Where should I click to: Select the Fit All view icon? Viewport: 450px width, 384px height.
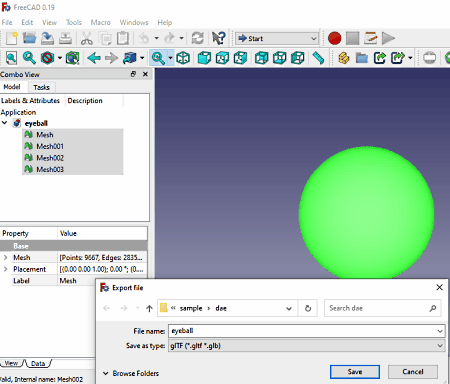pyautogui.click(x=12, y=58)
